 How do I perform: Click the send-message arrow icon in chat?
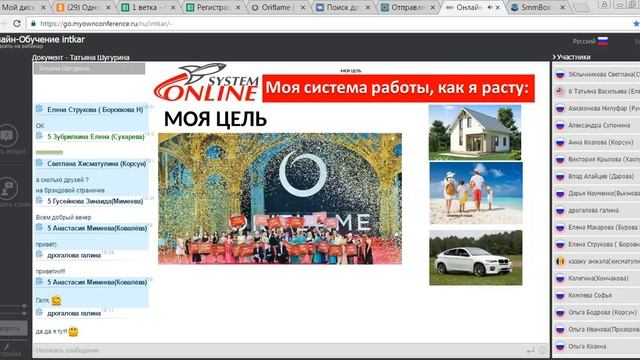[x=530, y=350]
